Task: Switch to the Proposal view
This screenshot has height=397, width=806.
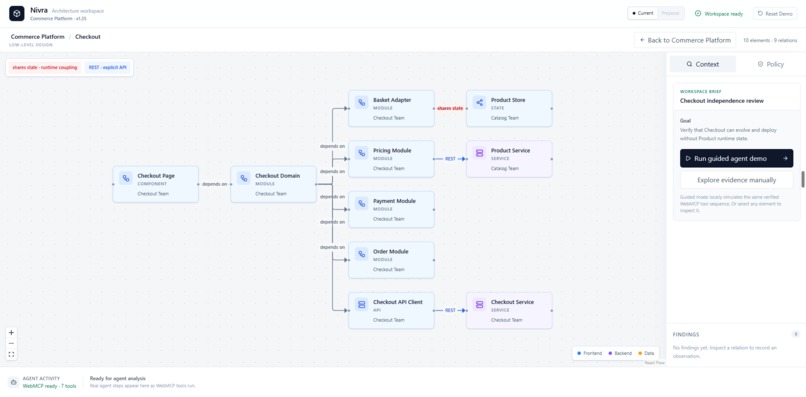Action: tap(670, 13)
